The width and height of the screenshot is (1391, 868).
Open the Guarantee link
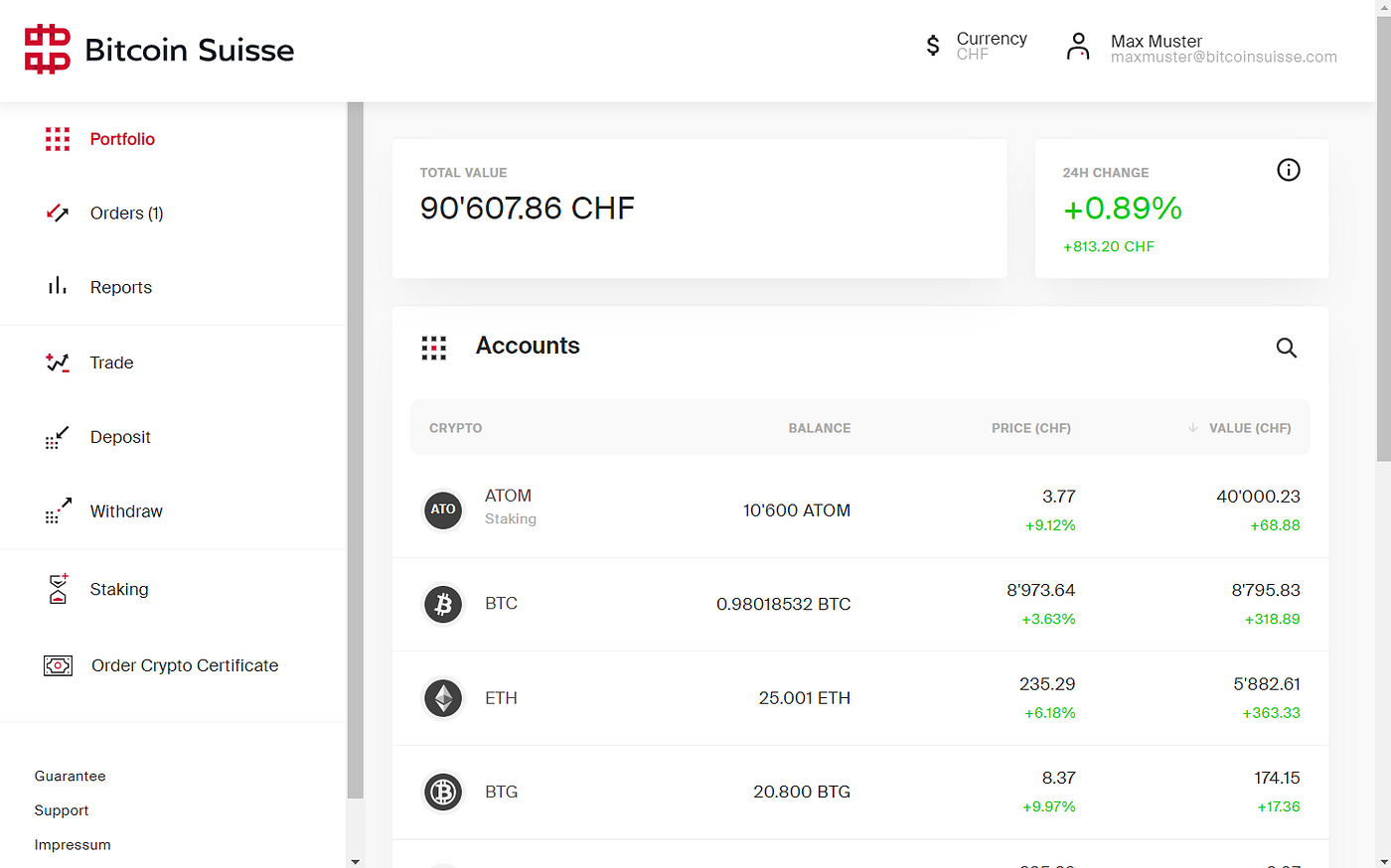(70, 776)
